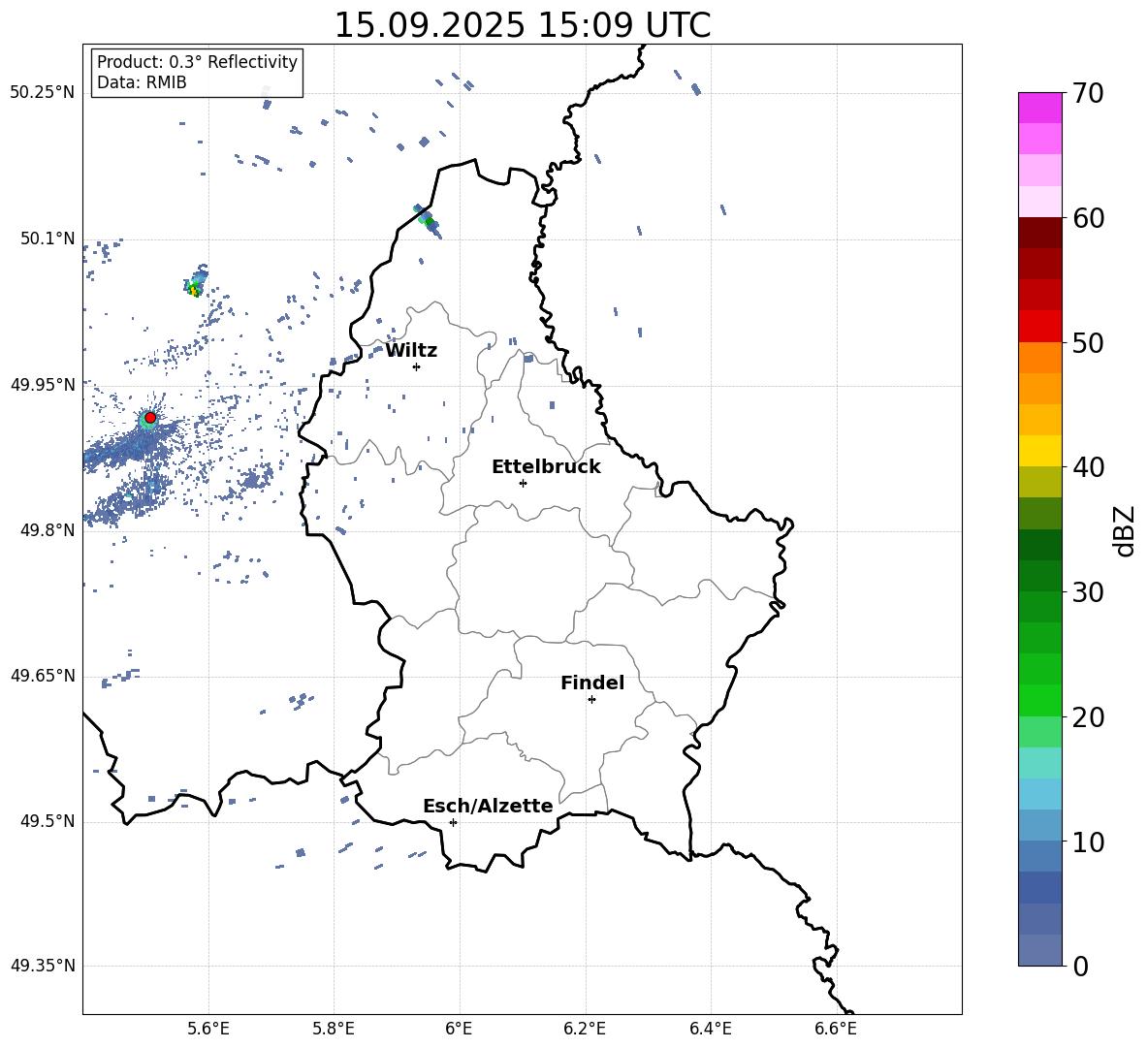Viewport: 1148px width, 1048px height.
Task: Click the title '15.09.2025 15:09 UTC'
Action: click(523, 25)
